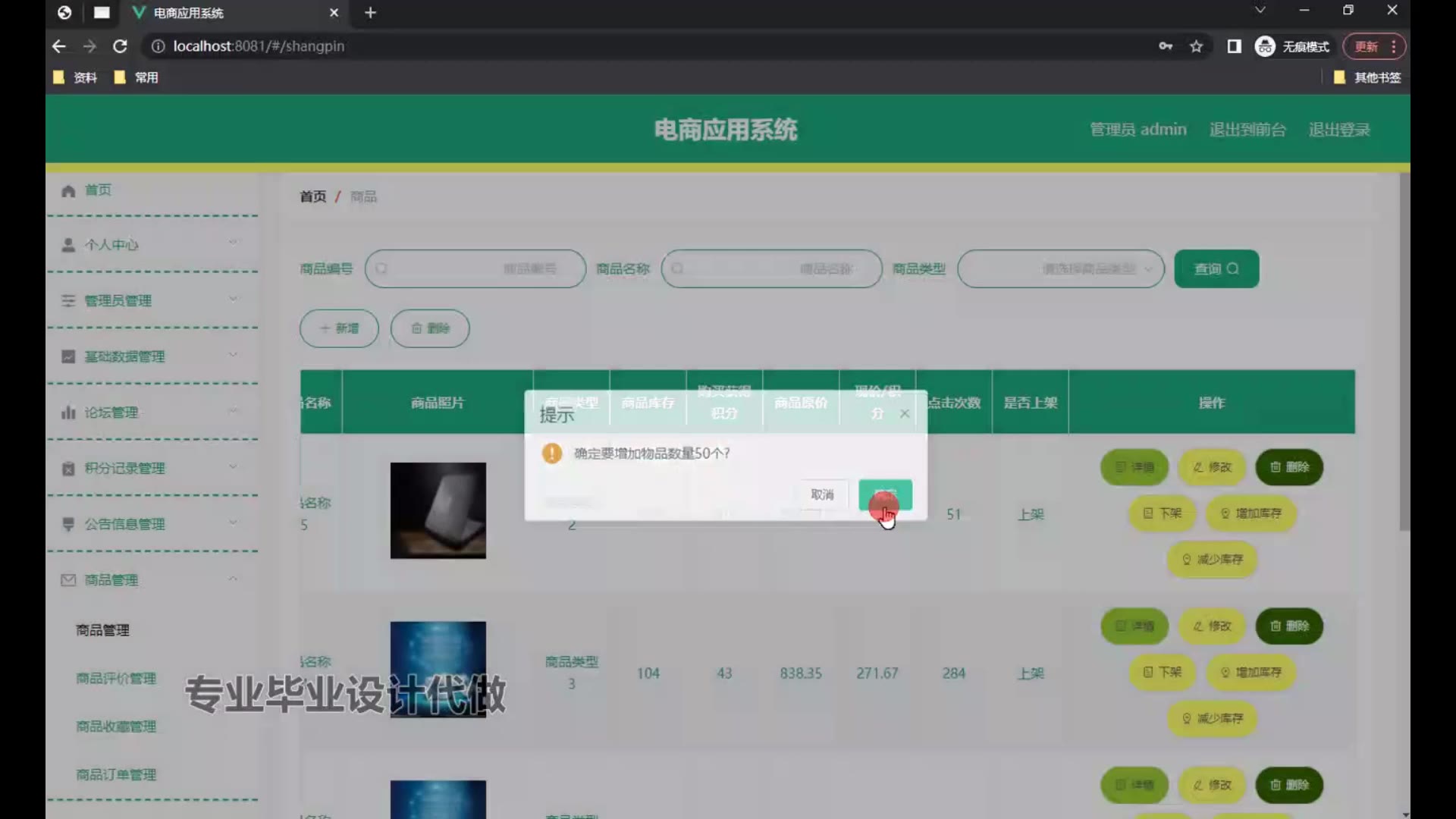Click the browser side panel icon
The width and height of the screenshot is (1456, 819).
click(x=1234, y=46)
